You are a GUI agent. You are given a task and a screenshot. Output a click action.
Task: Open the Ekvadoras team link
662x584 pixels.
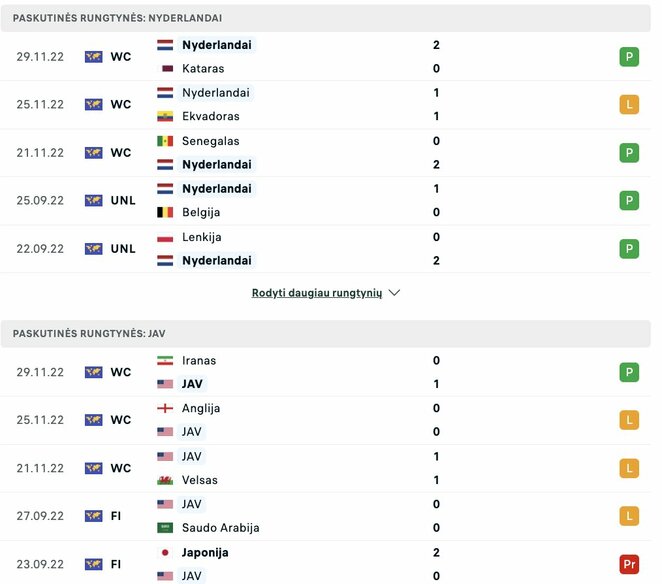click(210, 117)
